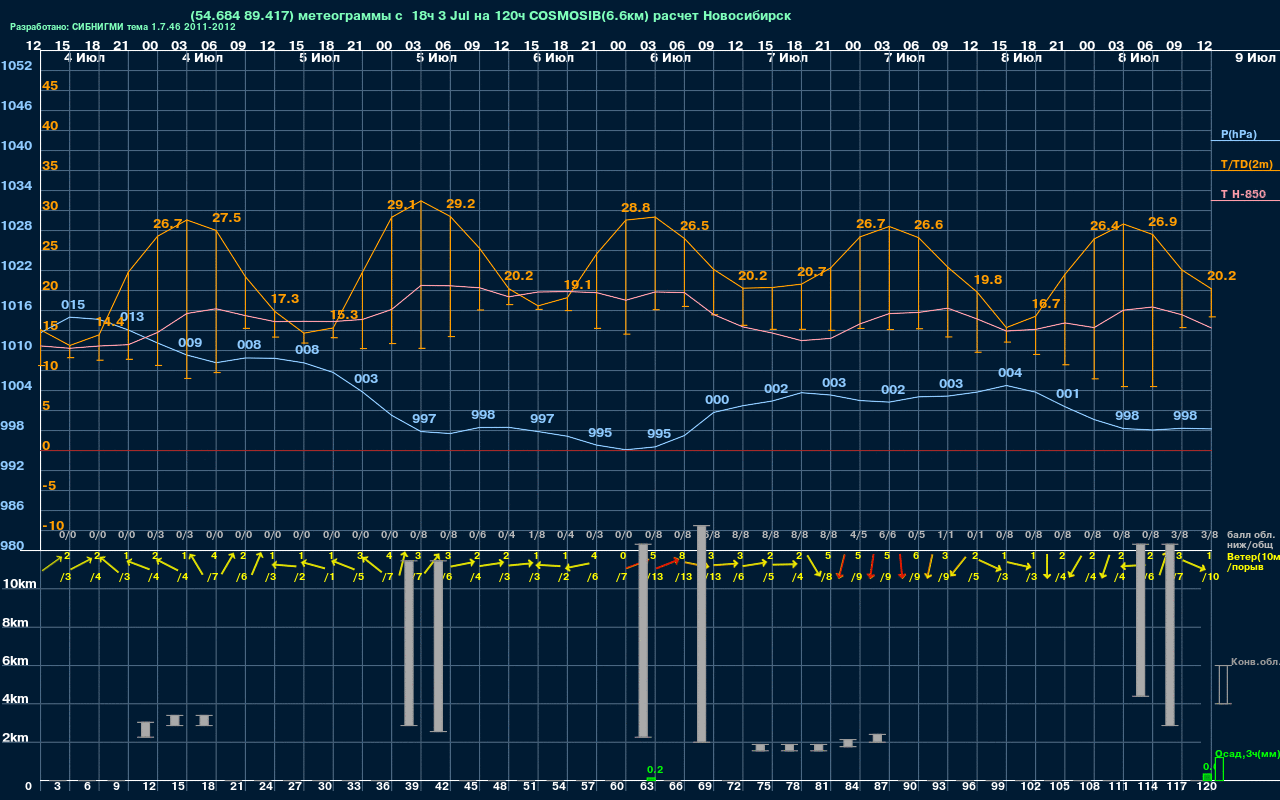Click the 980 pressure axis label
The height and width of the screenshot is (800, 1280).
(13, 545)
